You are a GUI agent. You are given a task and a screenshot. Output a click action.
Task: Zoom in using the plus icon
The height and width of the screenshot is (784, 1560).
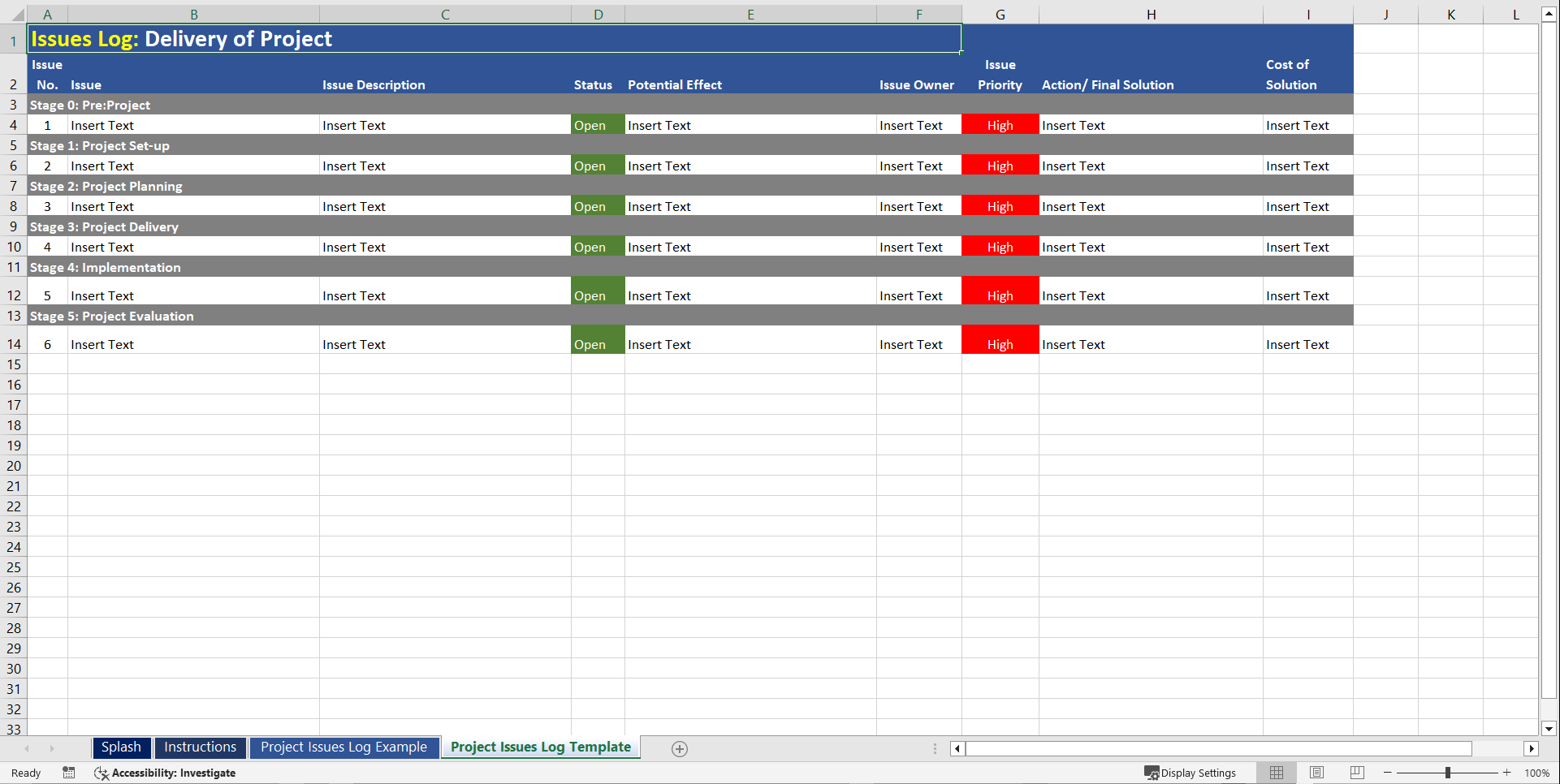coord(1506,773)
